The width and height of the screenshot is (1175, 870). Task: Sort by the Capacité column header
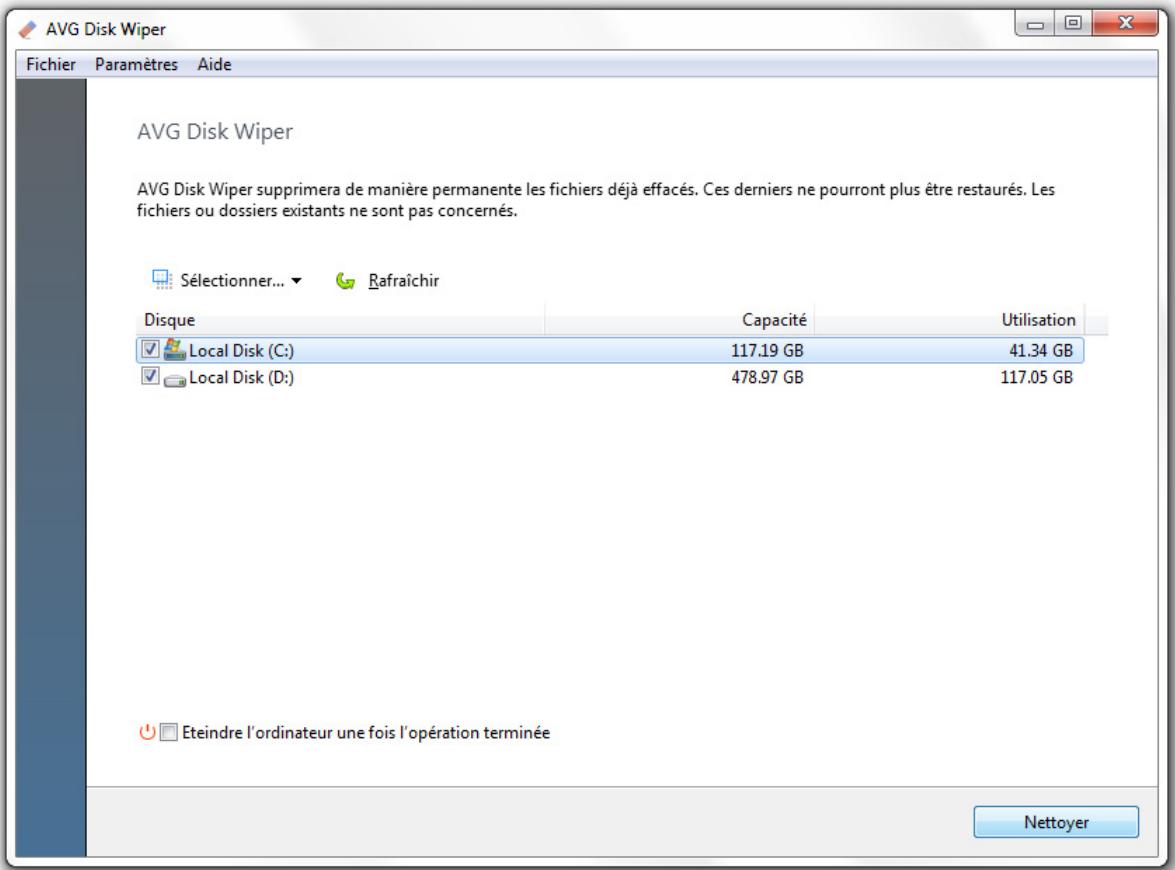pos(679,320)
